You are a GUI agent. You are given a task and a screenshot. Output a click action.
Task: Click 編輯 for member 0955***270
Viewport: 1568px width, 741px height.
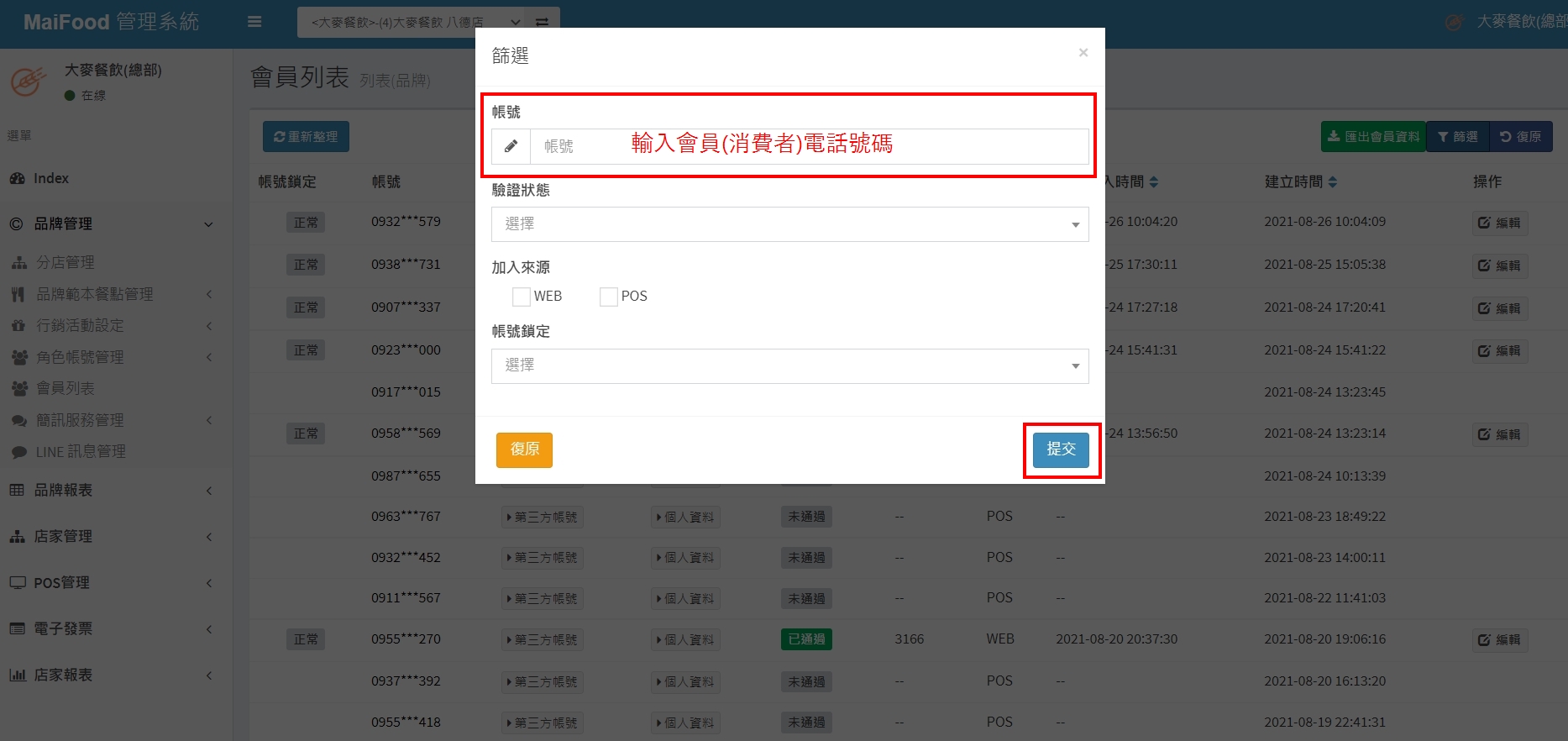point(1499,640)
